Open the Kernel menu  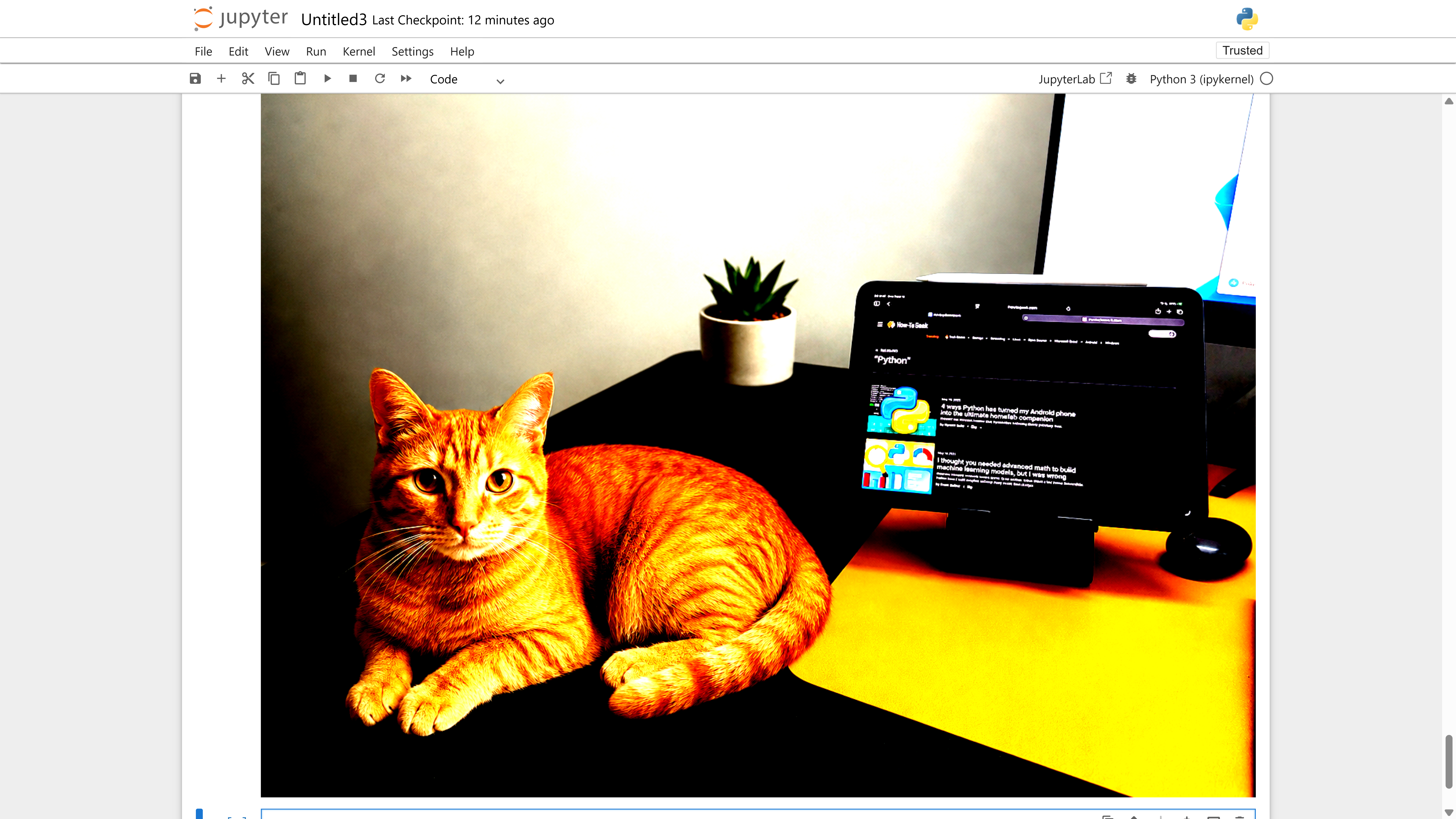359,51
